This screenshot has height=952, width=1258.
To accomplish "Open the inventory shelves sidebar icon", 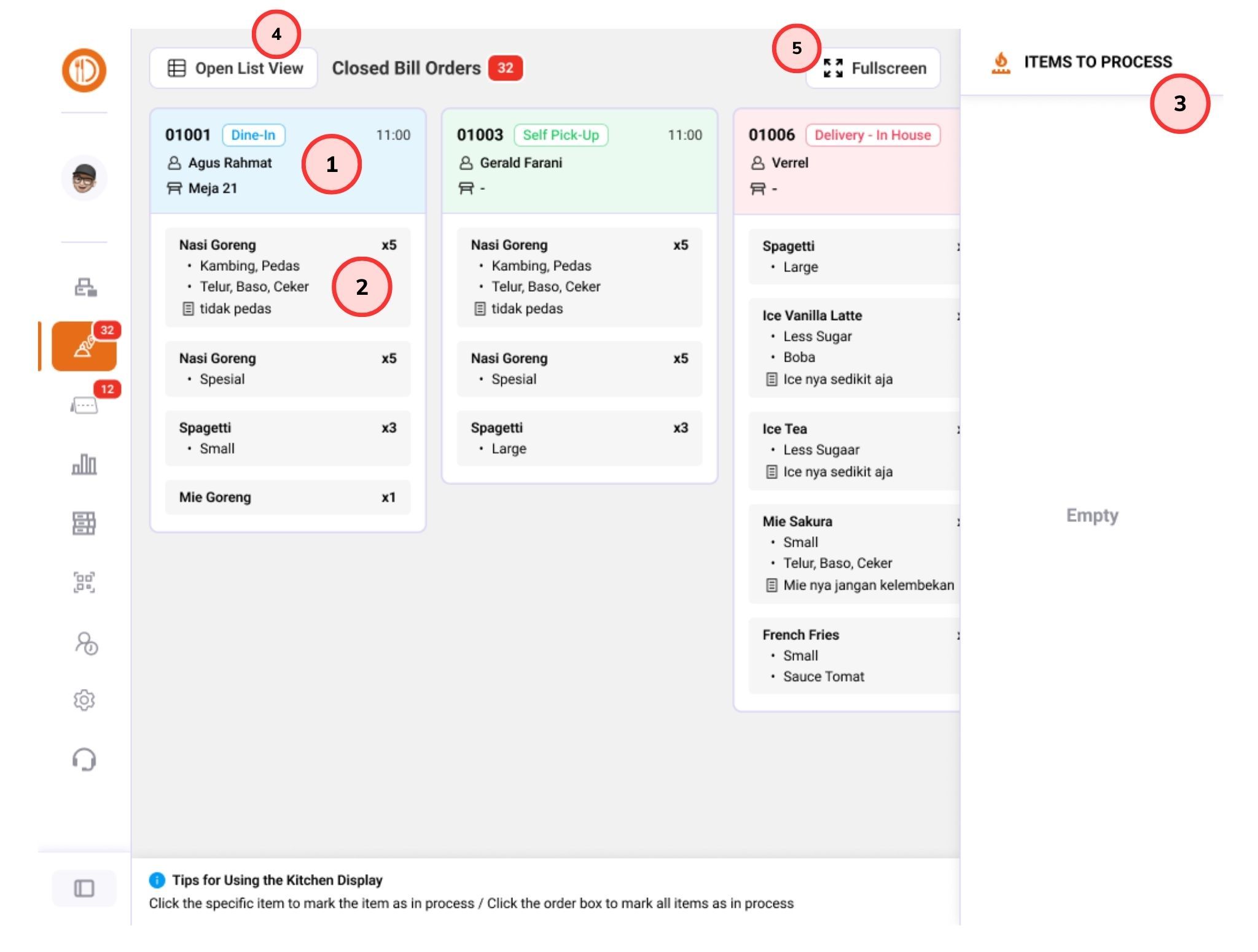I will (x=84, y=523).
